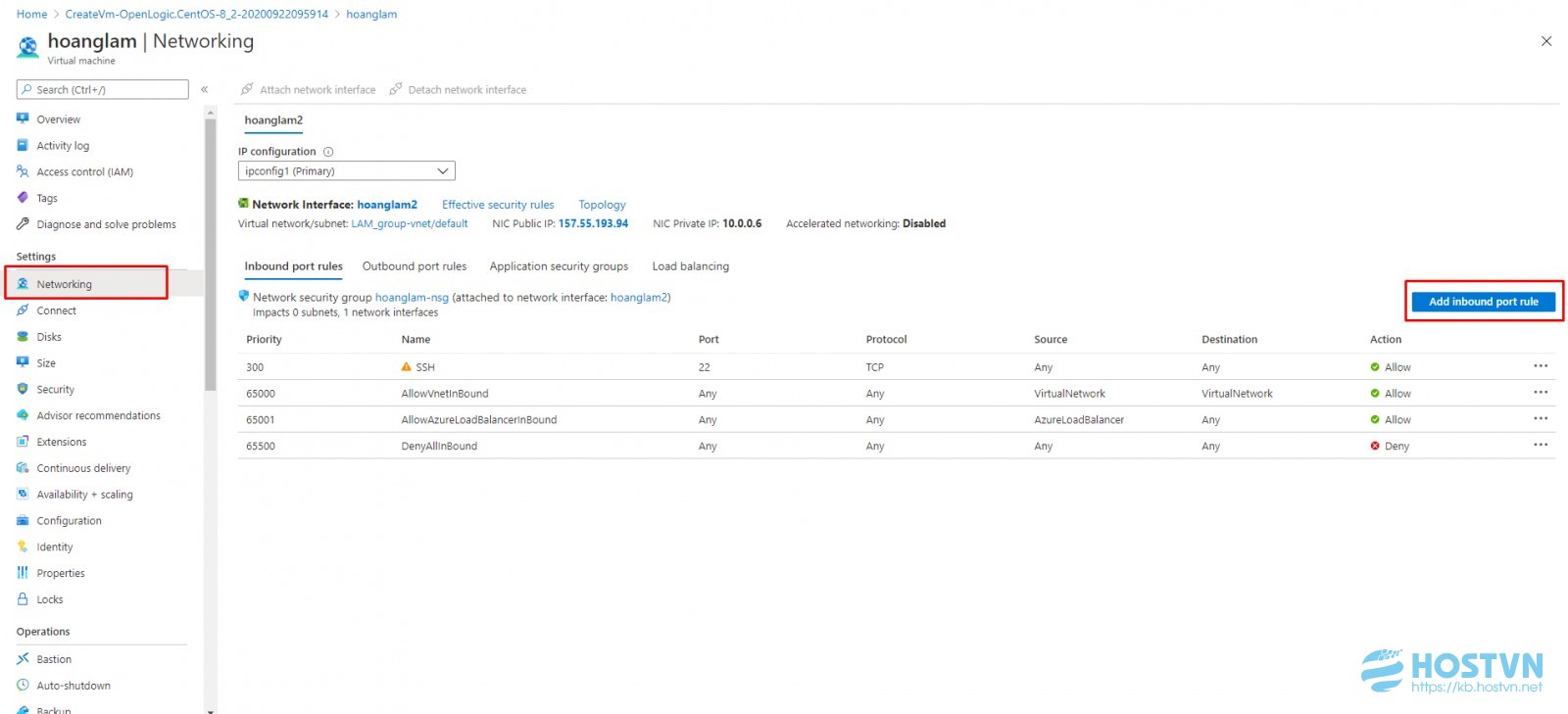
Task: Open the Overview sidebar item
Action: click(59, 119)
